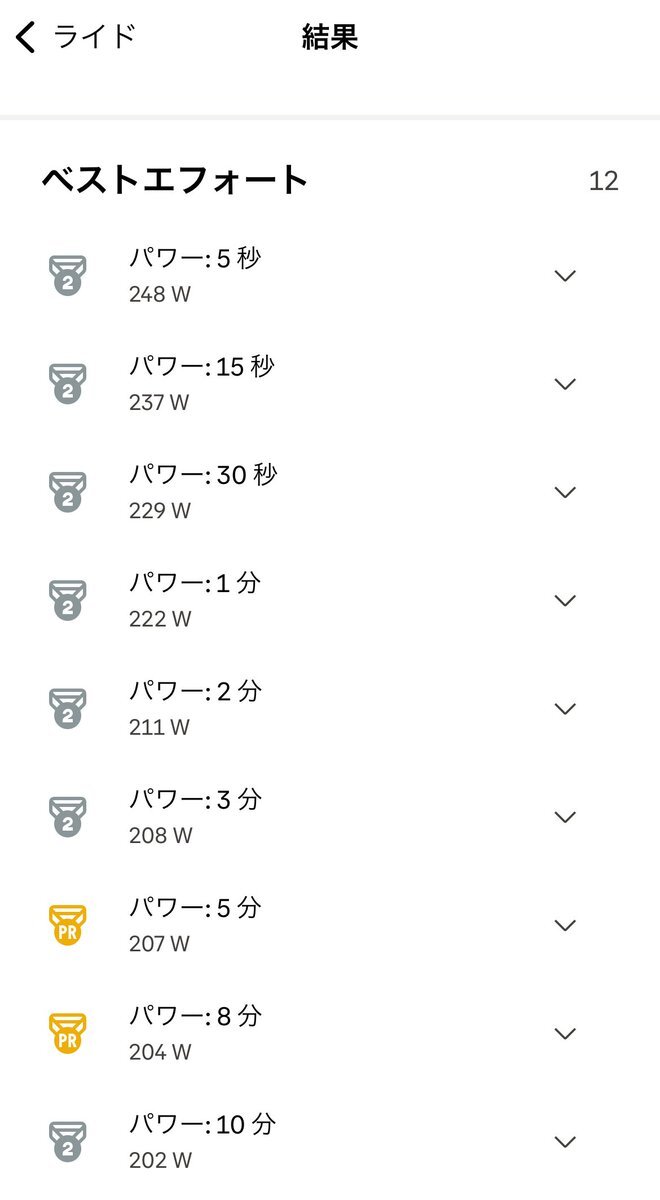Tap the silver medal icon for パワー: 15 秒
Image resolution: width=660 pixels, height=1200 pixels.
pyautogui.click(x=68, y=383)
